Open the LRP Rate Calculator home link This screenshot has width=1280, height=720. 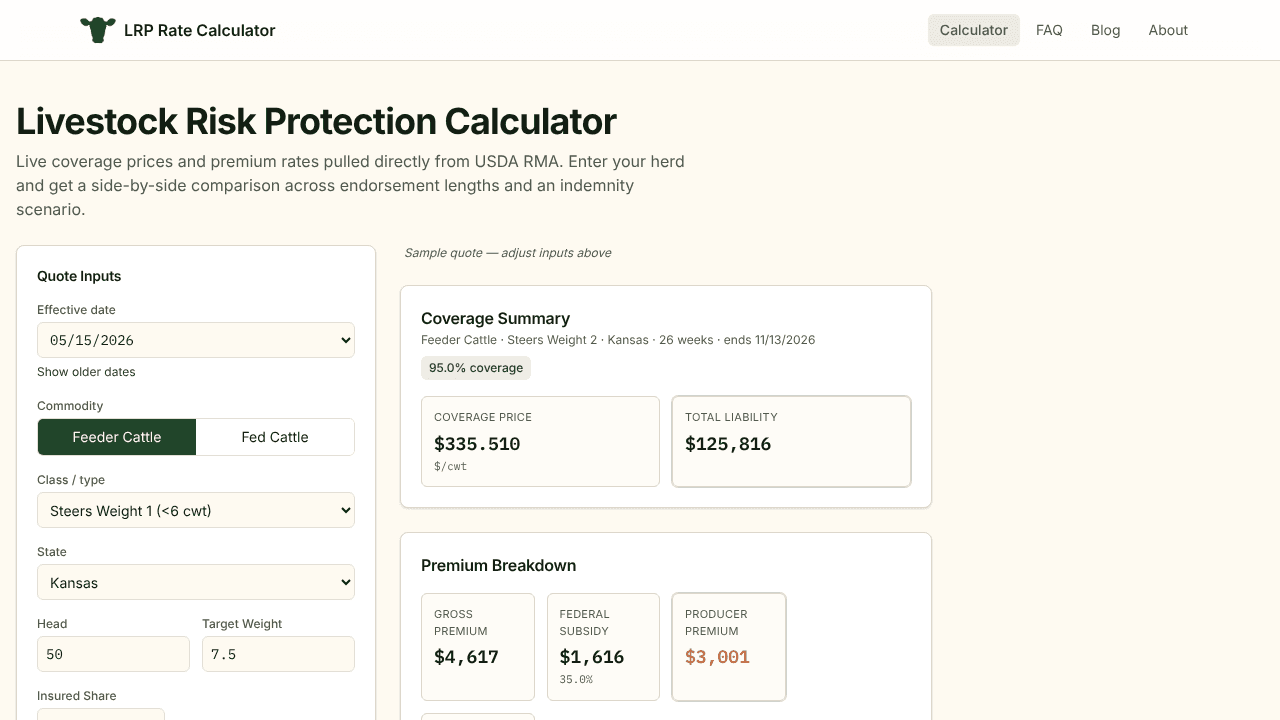(178, 30)
